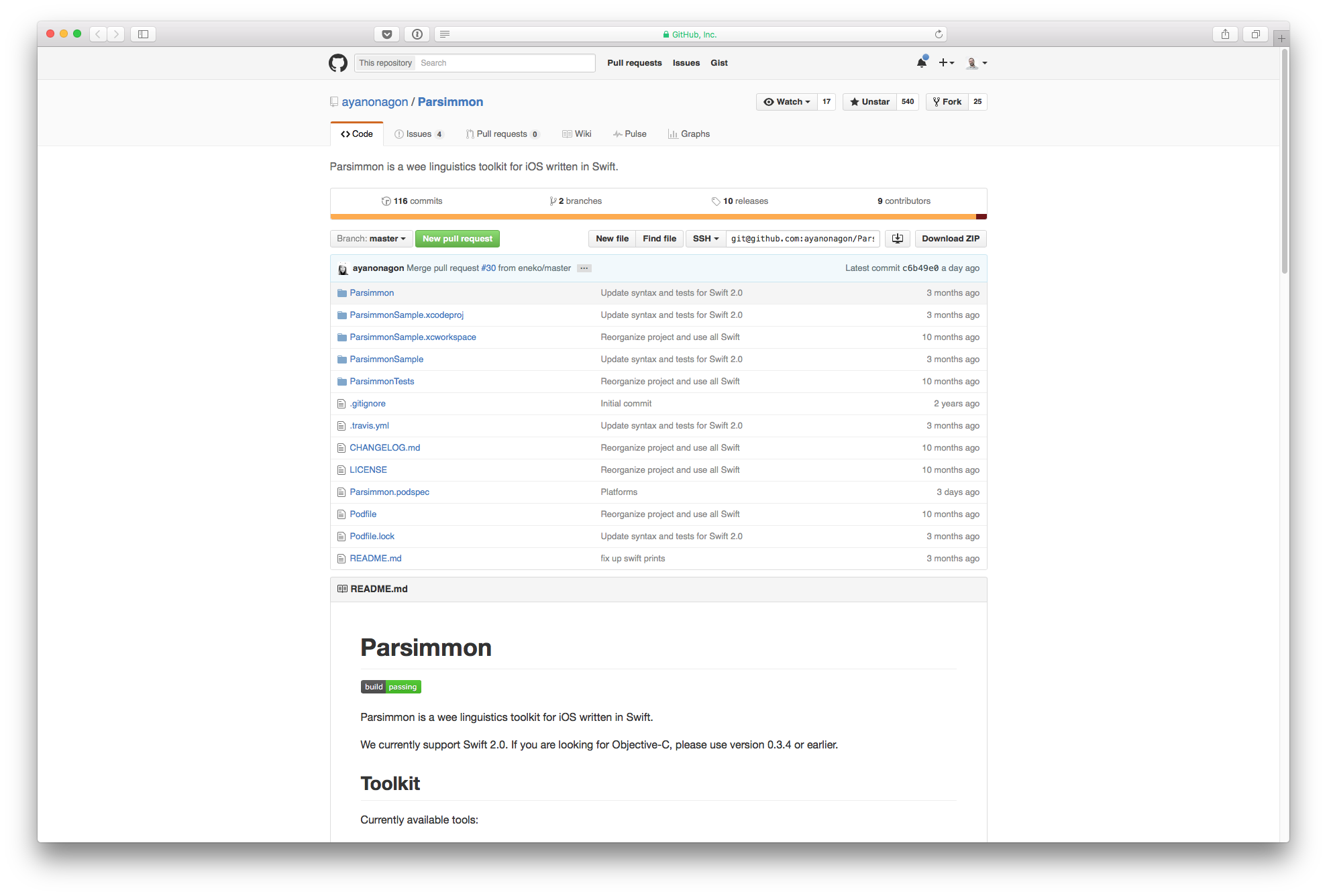The width and height of the screenshot is (1327, 896).
Task: Open the ParsimmonTests folder
Action: click(x=382, y=382)
